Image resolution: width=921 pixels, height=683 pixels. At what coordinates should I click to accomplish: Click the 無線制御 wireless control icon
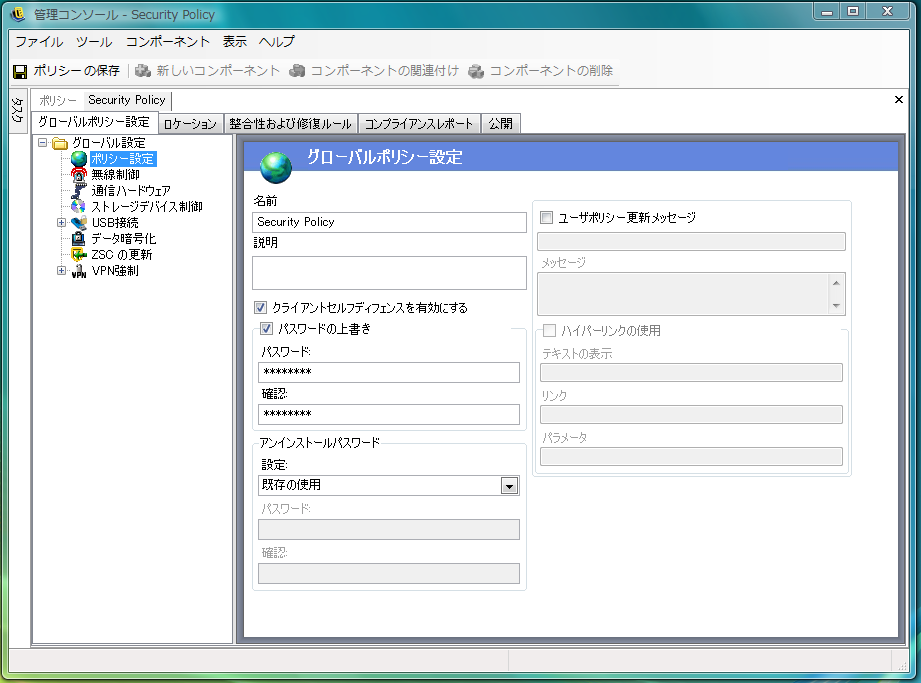79,174
